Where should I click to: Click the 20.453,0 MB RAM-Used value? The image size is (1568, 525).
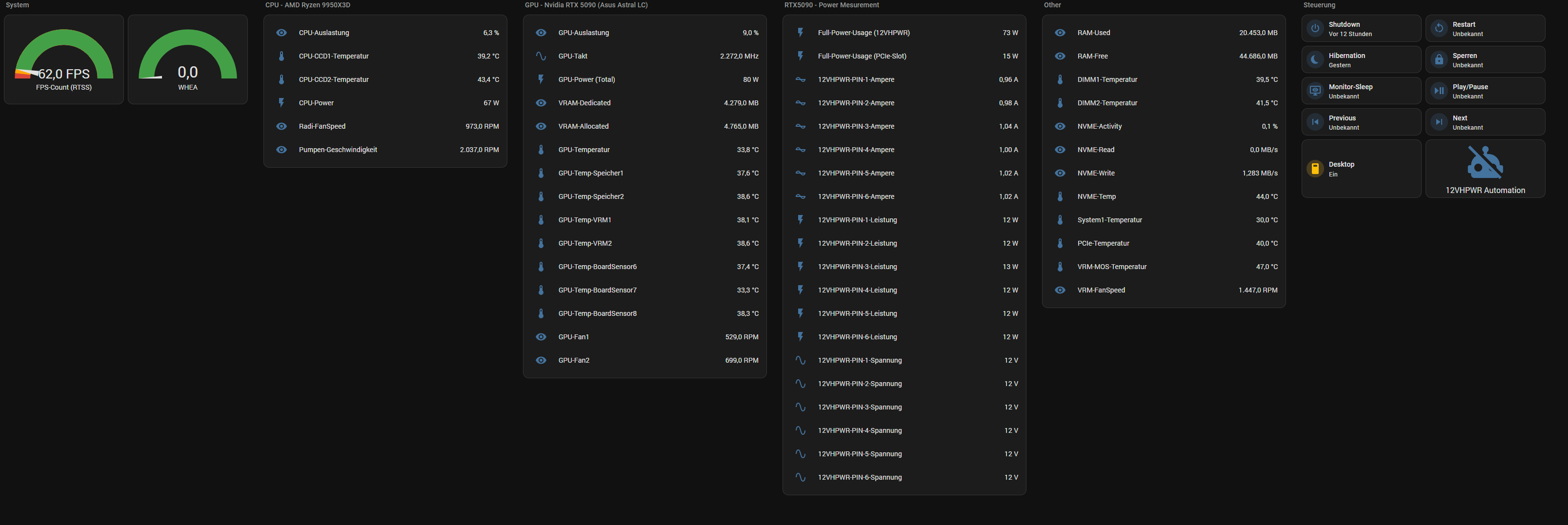(1258, 33)
